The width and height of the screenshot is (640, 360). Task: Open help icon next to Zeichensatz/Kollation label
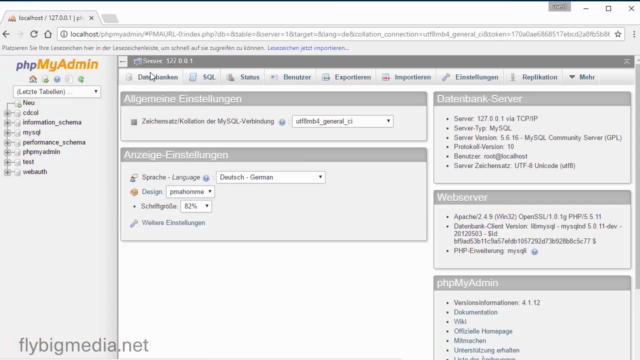tap(282, 122)
